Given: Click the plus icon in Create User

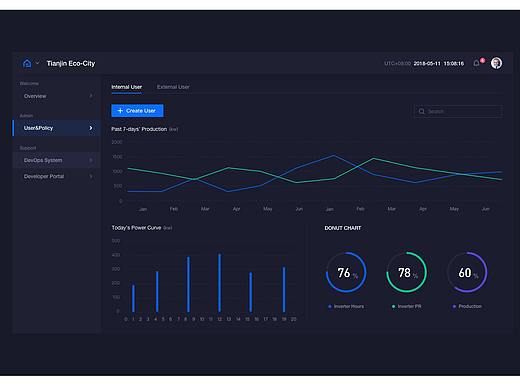Looking at the screenshot, I should pos(120,111).
